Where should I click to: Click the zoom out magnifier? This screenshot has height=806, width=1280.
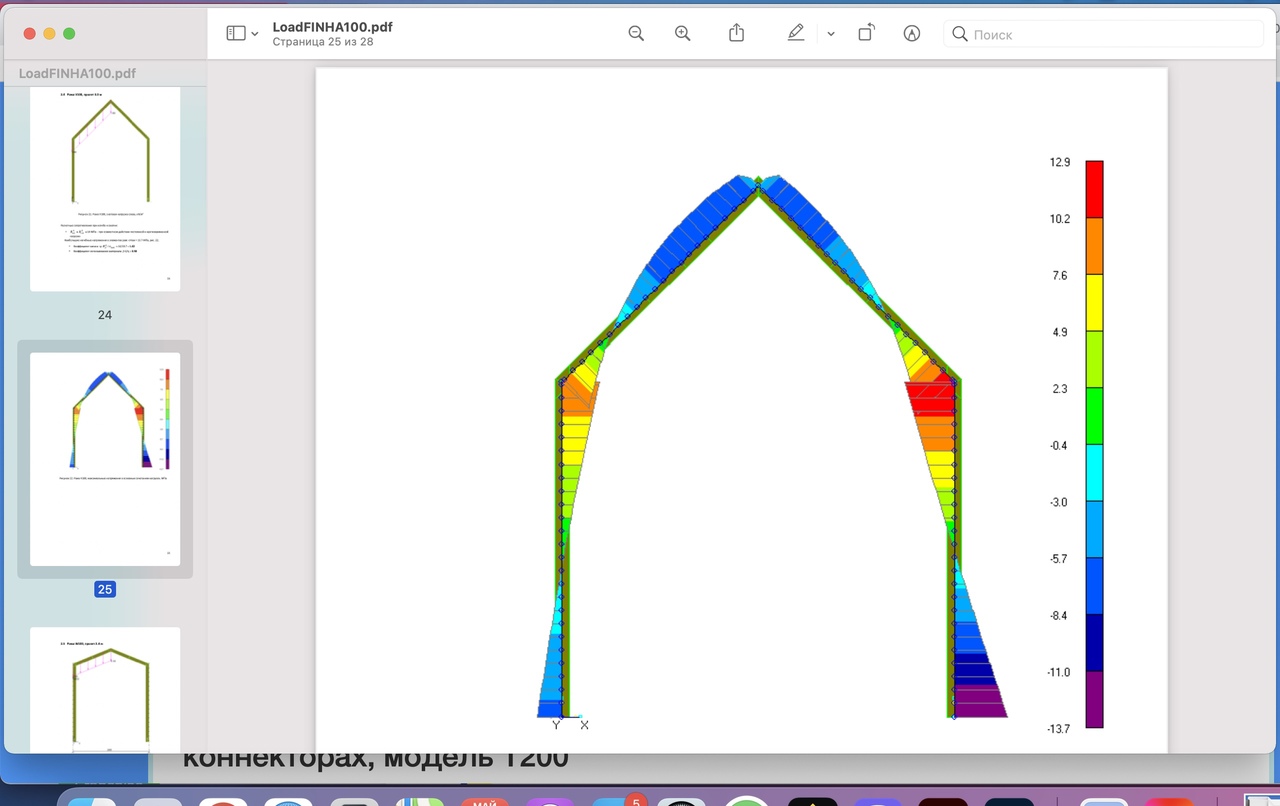point(636,34)
